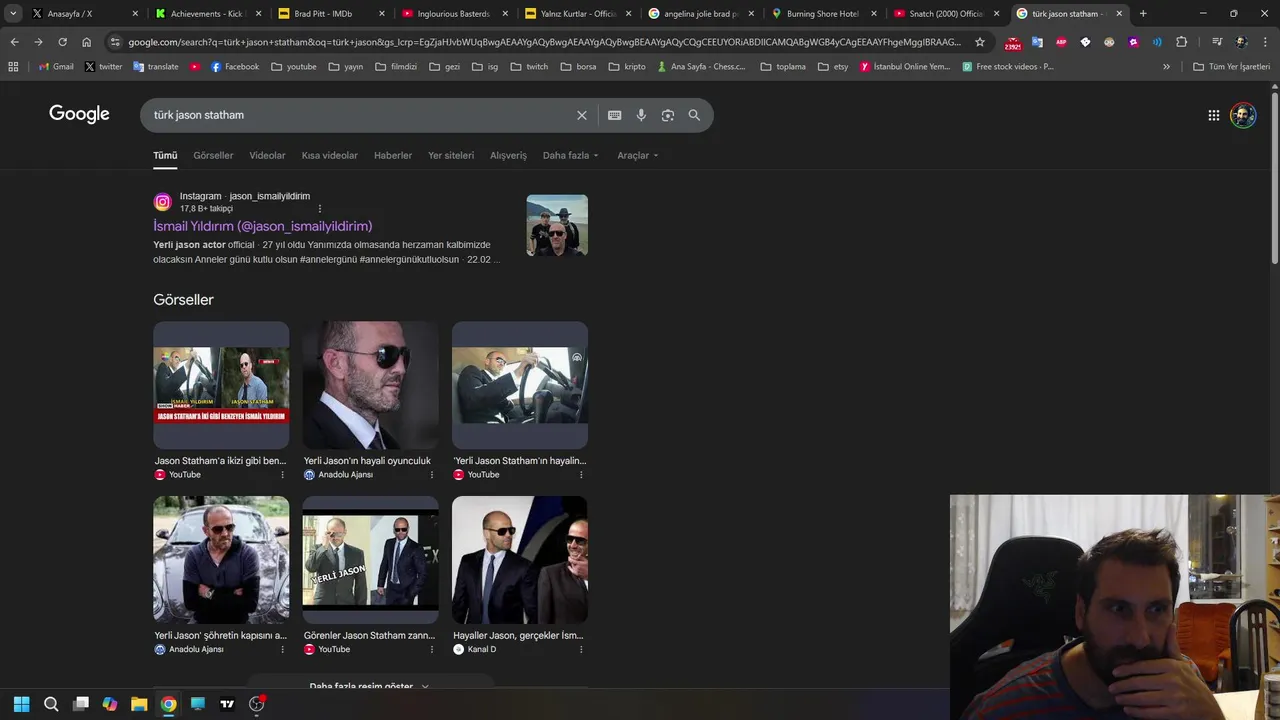
Task: Click the page vertical scrollbar
Action: pos(1274,177)
